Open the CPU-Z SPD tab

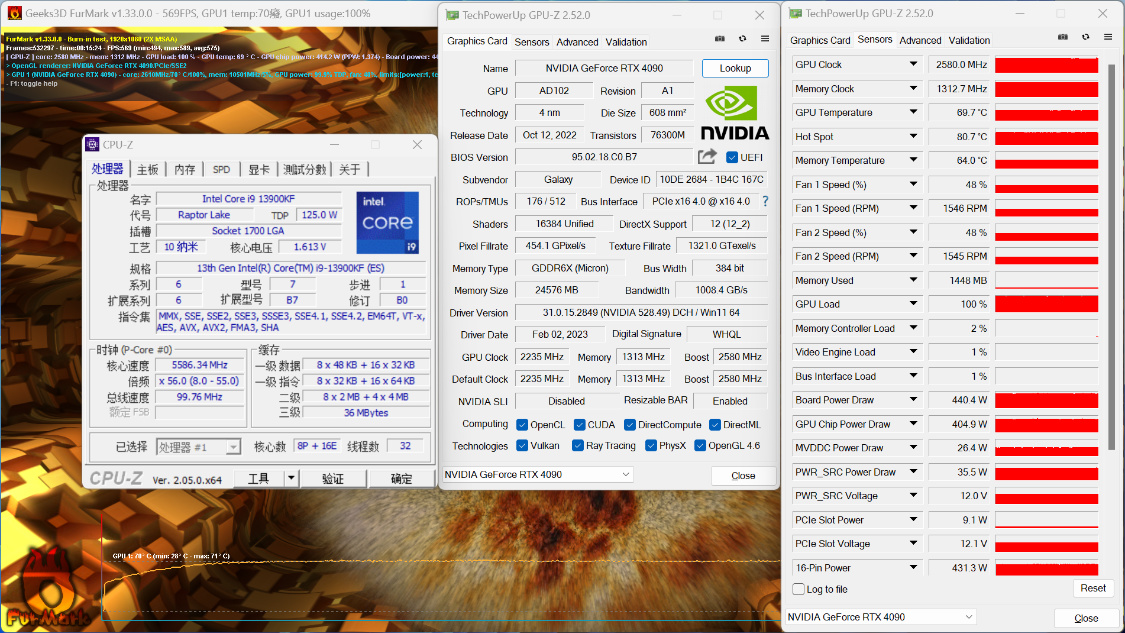point(221,169)
